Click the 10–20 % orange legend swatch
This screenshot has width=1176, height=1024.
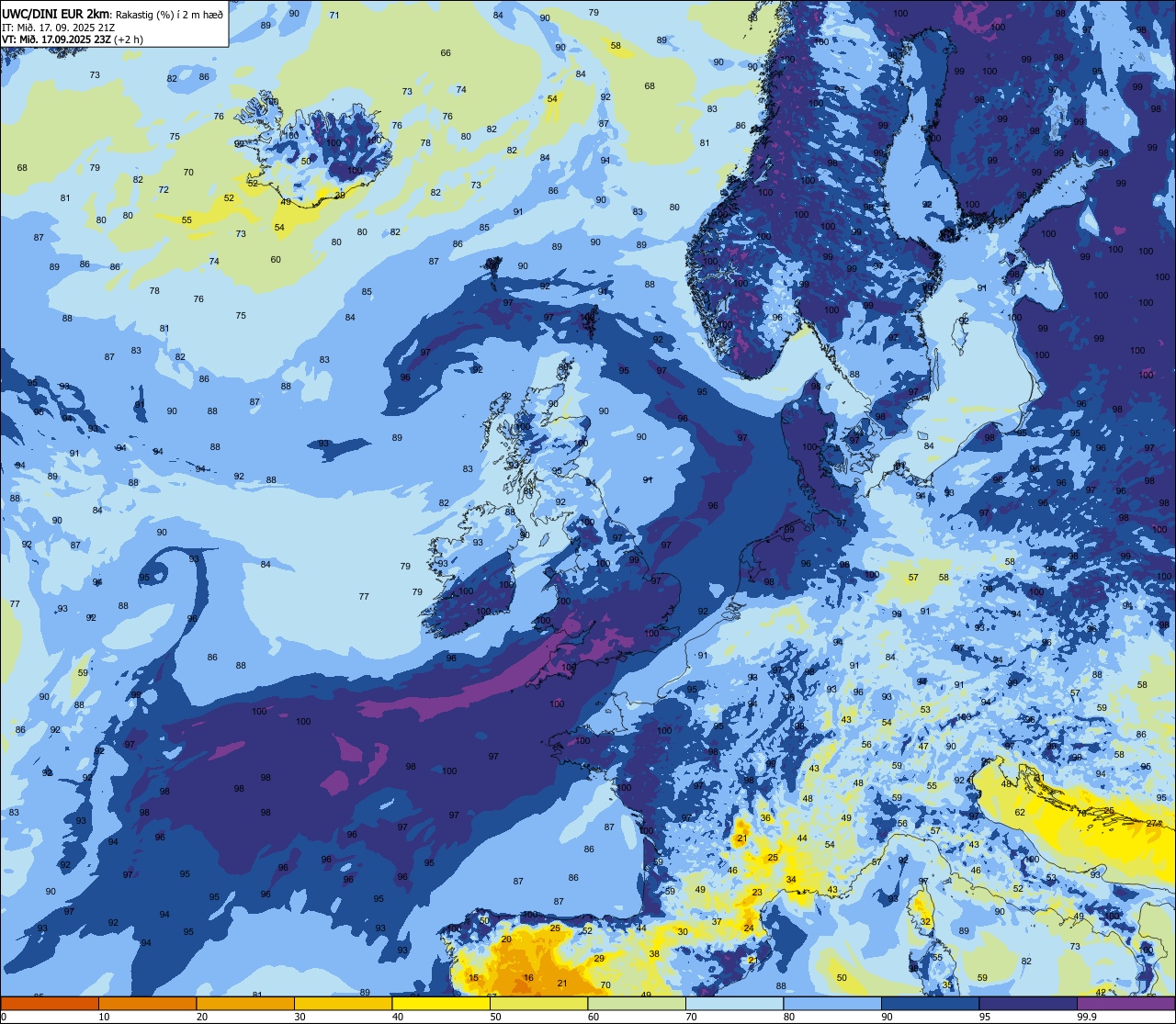(148, 1003)
